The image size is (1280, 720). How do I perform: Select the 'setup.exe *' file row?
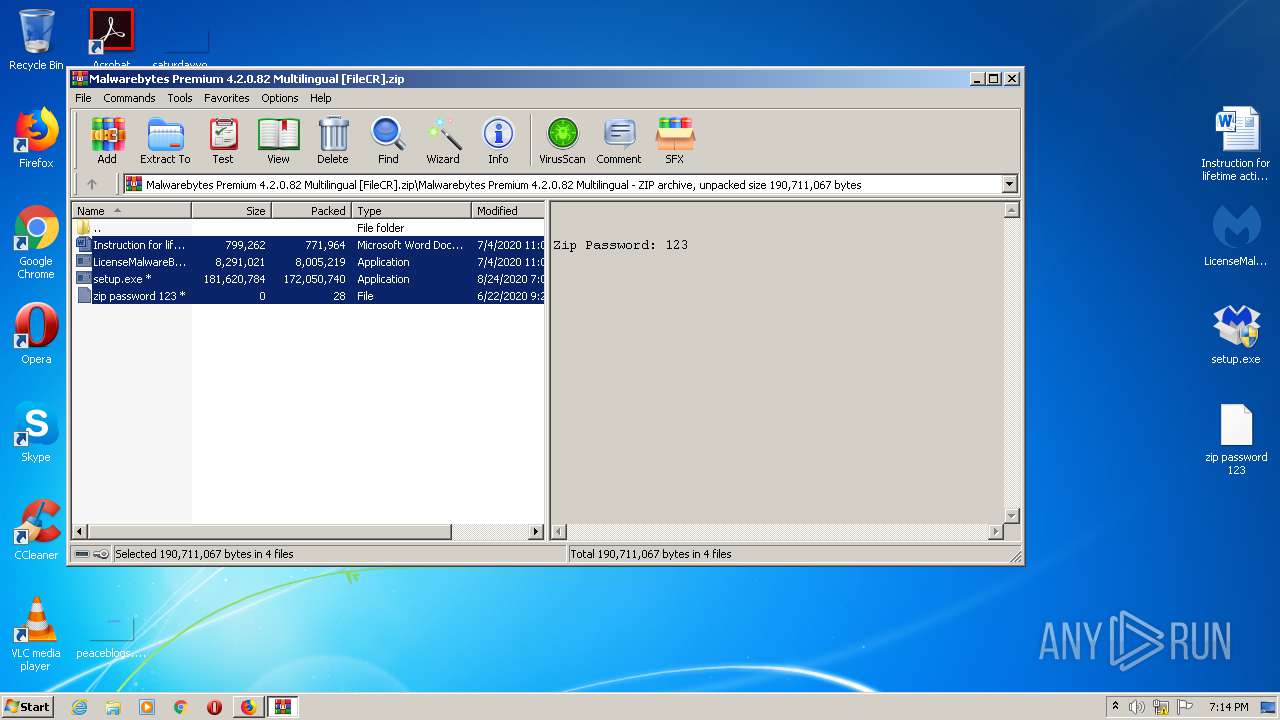[x=309, y=279]
